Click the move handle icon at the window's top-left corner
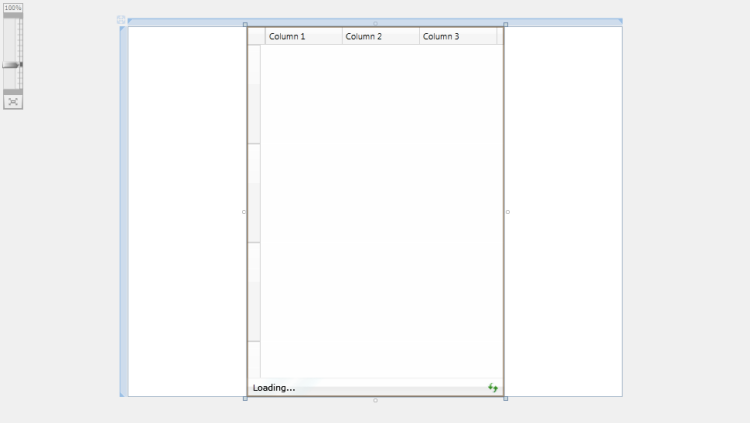Image resolution: width=750 pixels, height=423 pixels. [x=121, y=20]
